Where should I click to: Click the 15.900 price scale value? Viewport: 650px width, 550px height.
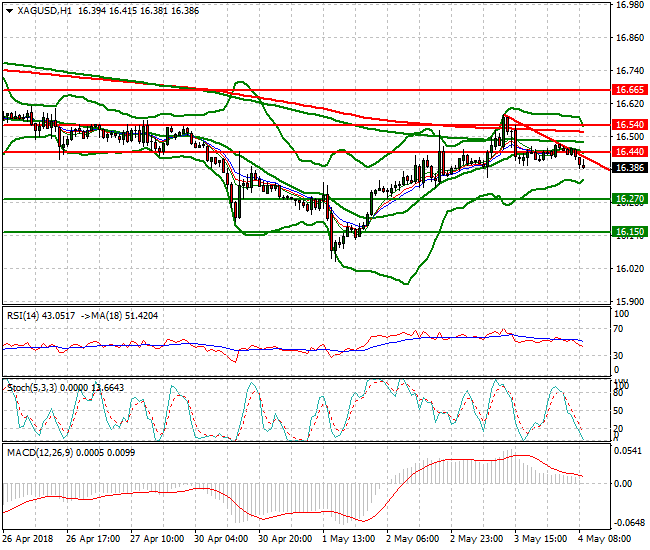tap(630, 302)
